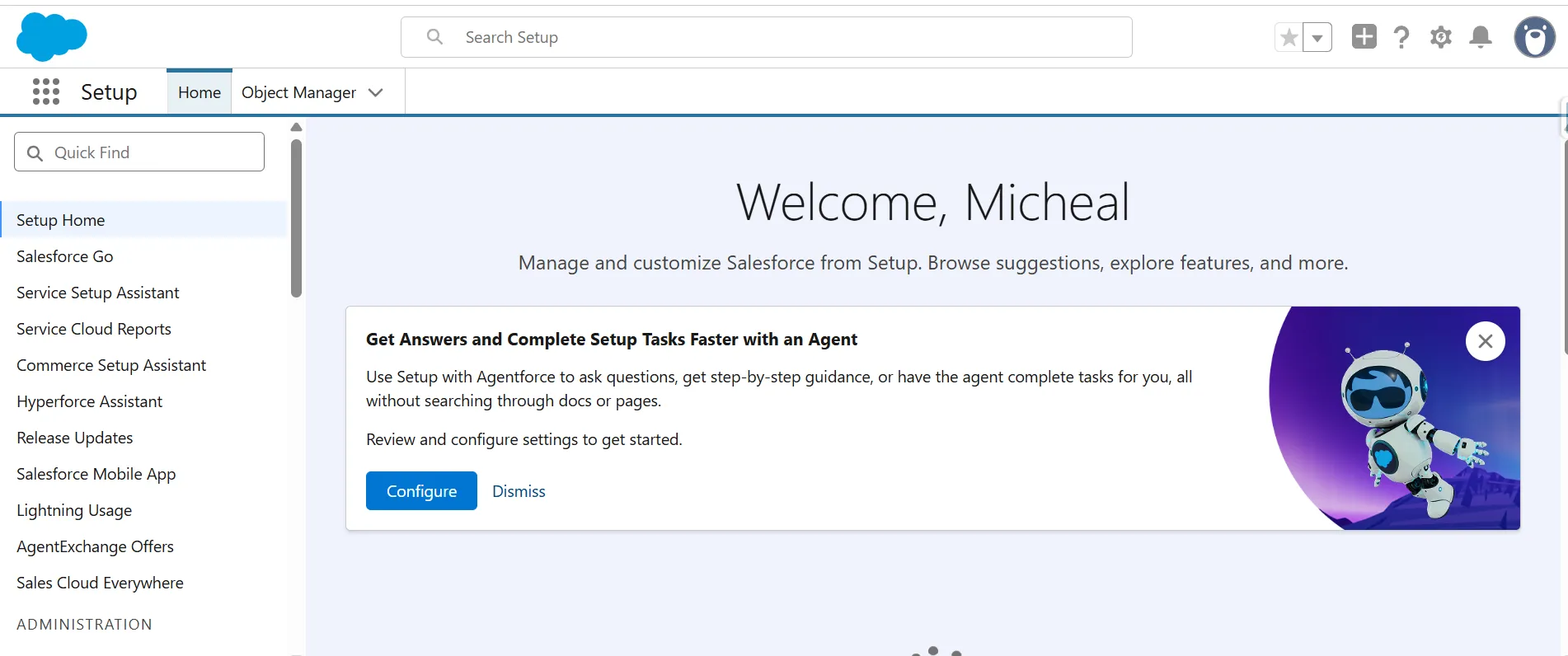Open Commerce Setup Assistant

tap(111, 365)
